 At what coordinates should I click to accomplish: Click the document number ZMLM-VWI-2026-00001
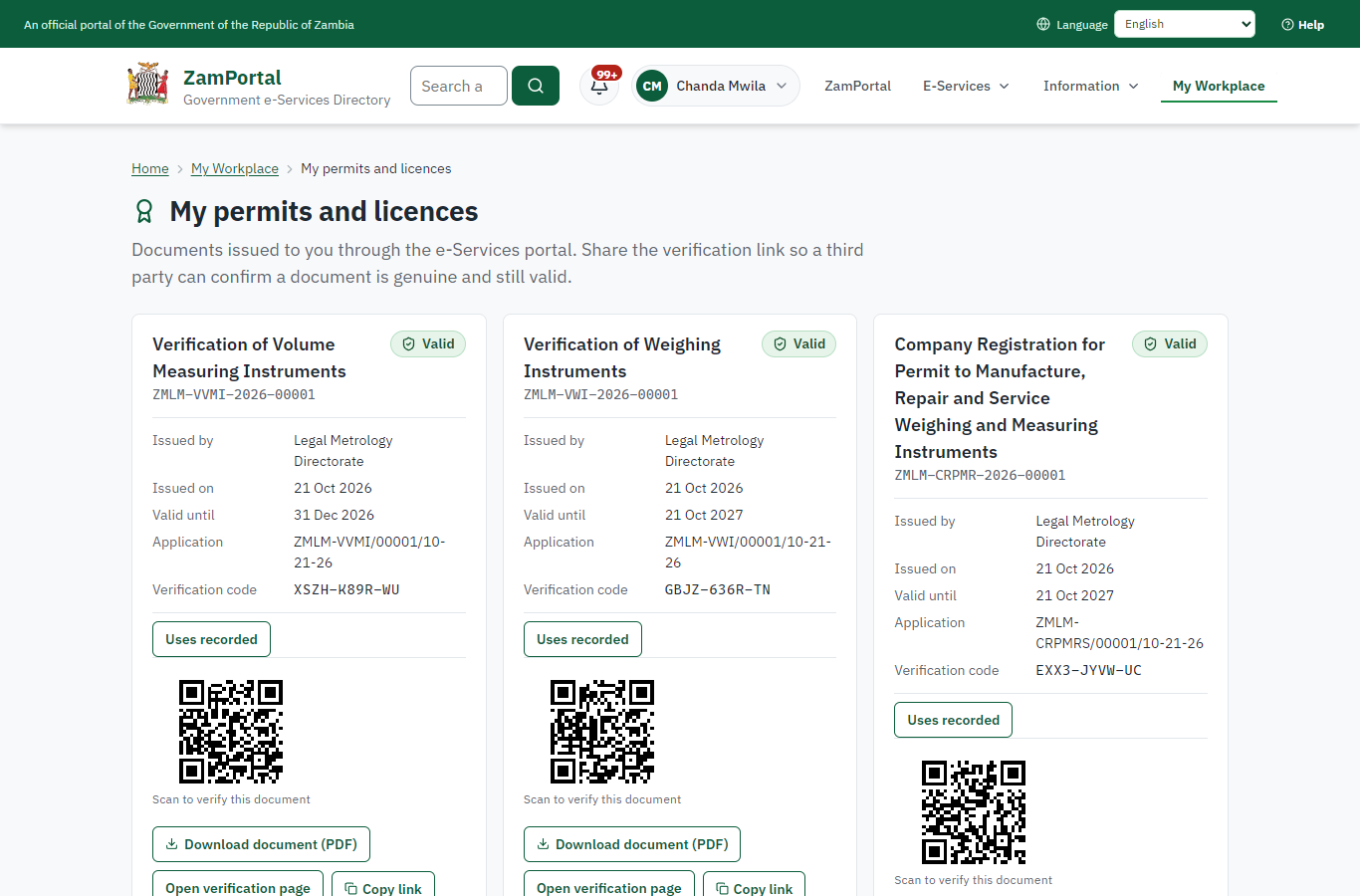point(600,394)
